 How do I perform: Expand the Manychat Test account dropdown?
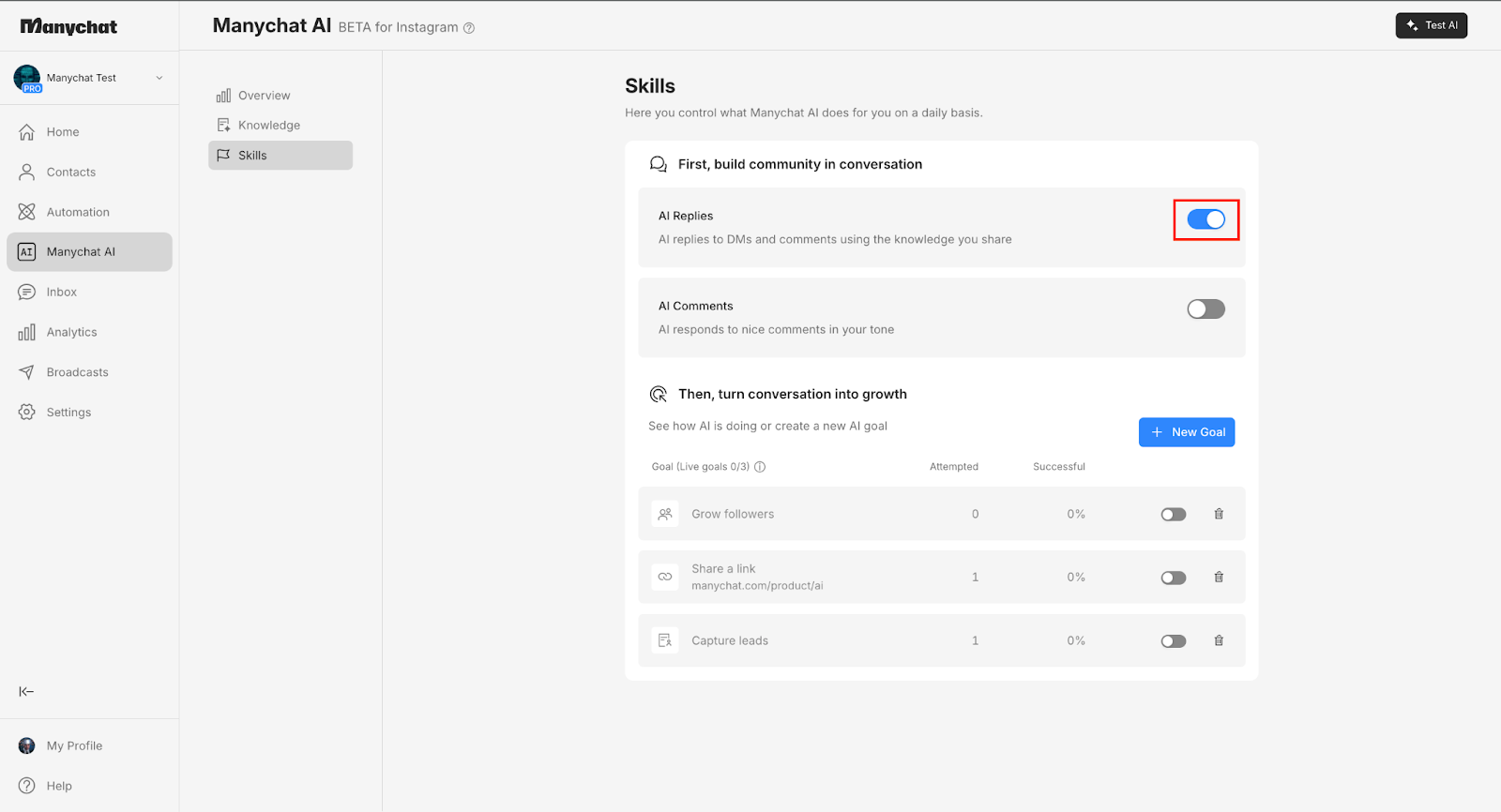pyautogui.click(x=159, y=78)
